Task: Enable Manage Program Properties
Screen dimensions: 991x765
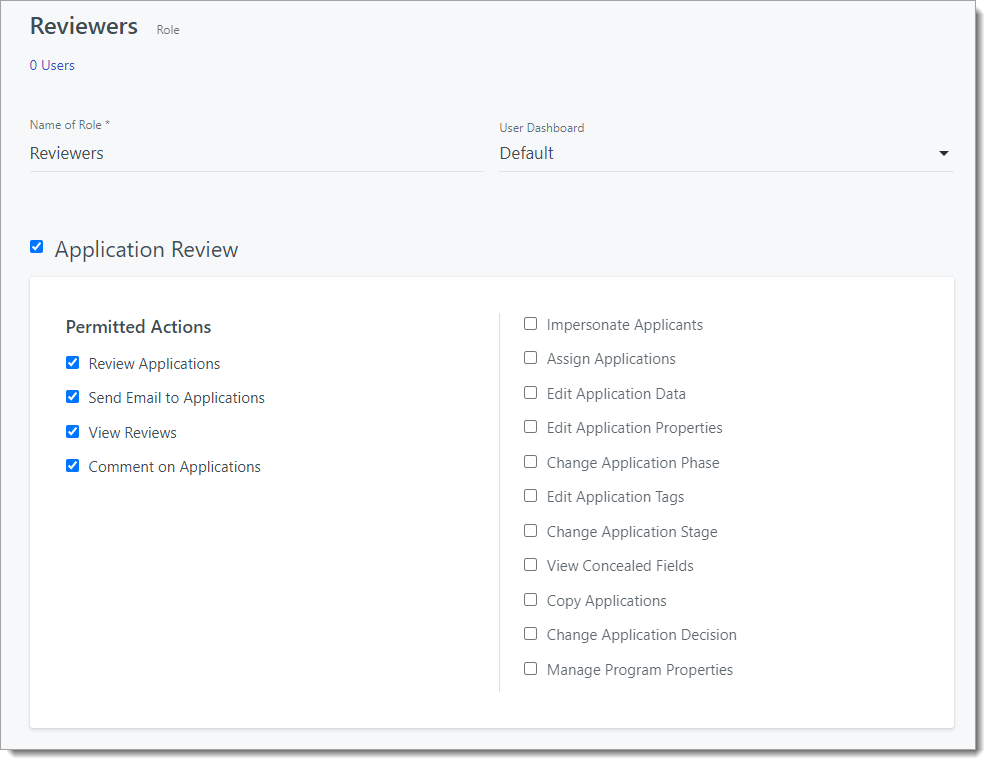Action: tap(530, 668)
